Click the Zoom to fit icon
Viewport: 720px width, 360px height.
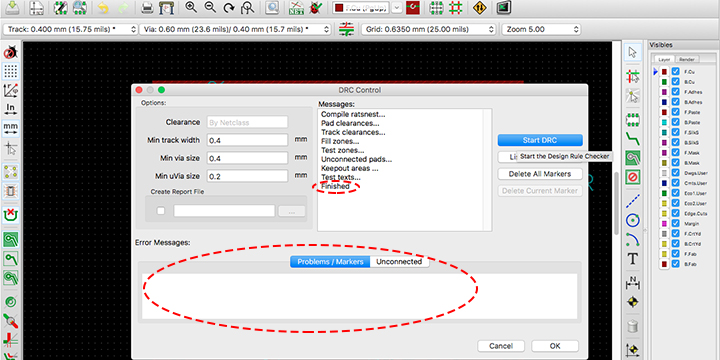pos(248,7)
